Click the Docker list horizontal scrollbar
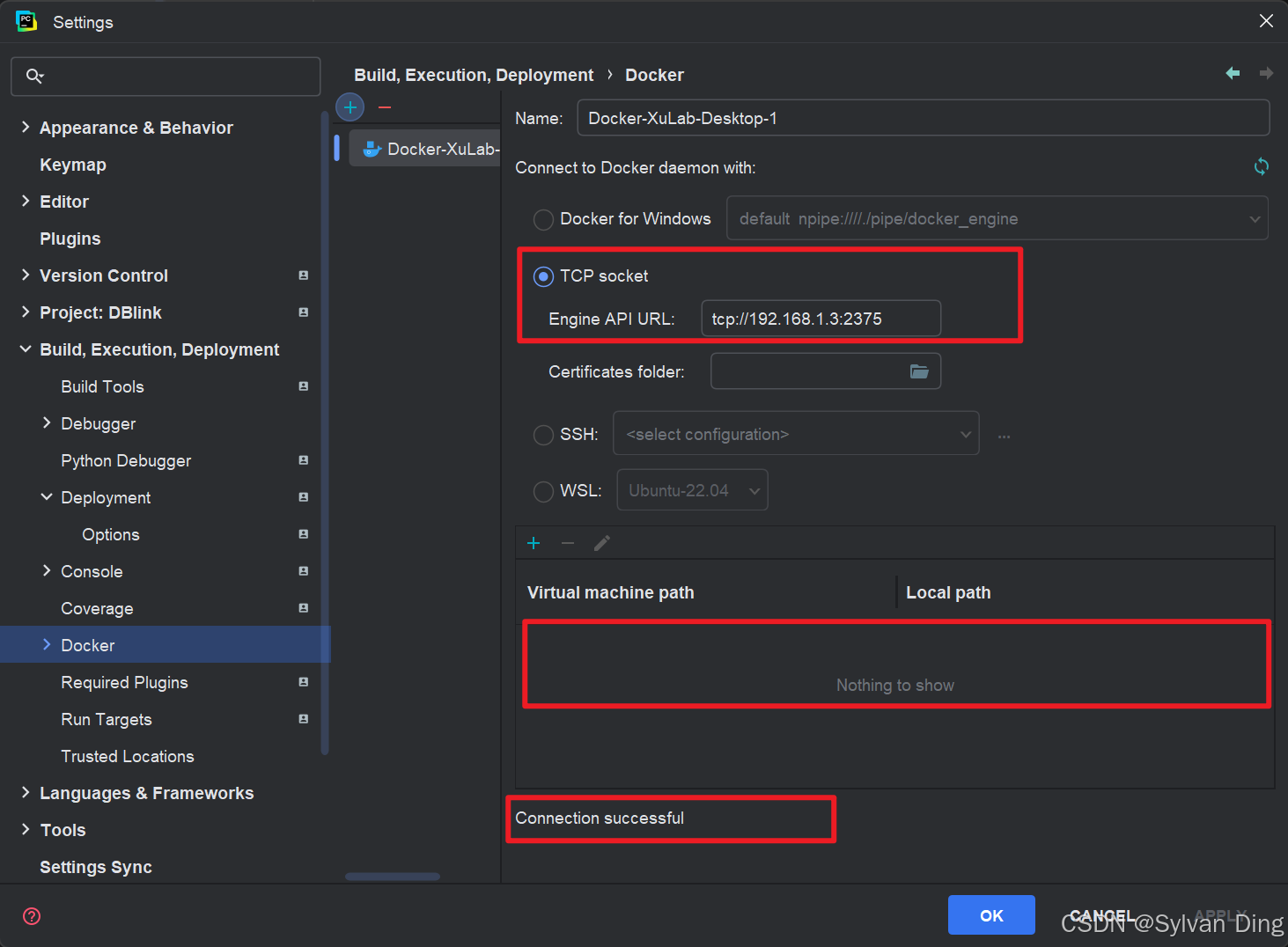 pyautogui.click(x=393, y=877)
